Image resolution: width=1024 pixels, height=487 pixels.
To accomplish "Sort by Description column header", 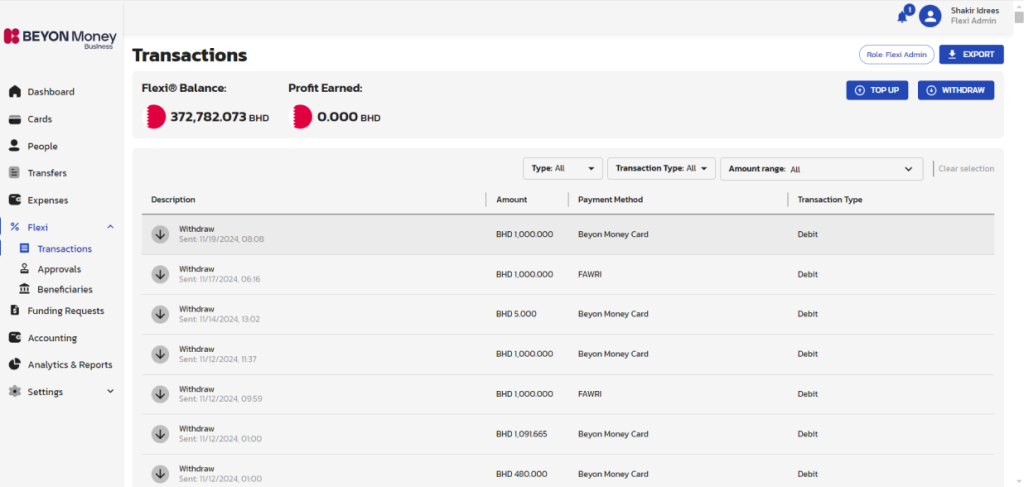I will pyautogui.click(x=173, y=200).
